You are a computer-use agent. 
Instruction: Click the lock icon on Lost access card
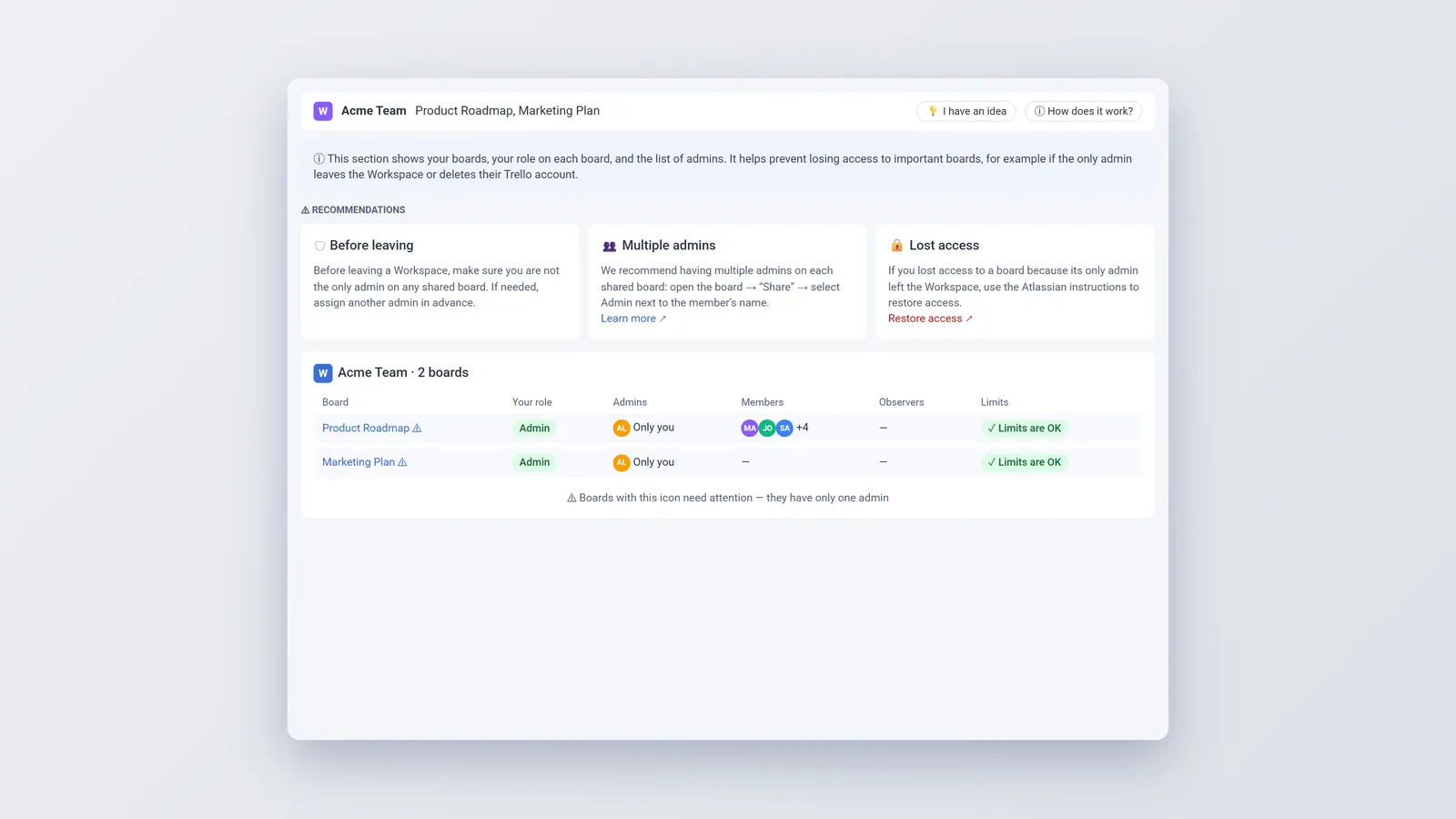coord(896,246)
